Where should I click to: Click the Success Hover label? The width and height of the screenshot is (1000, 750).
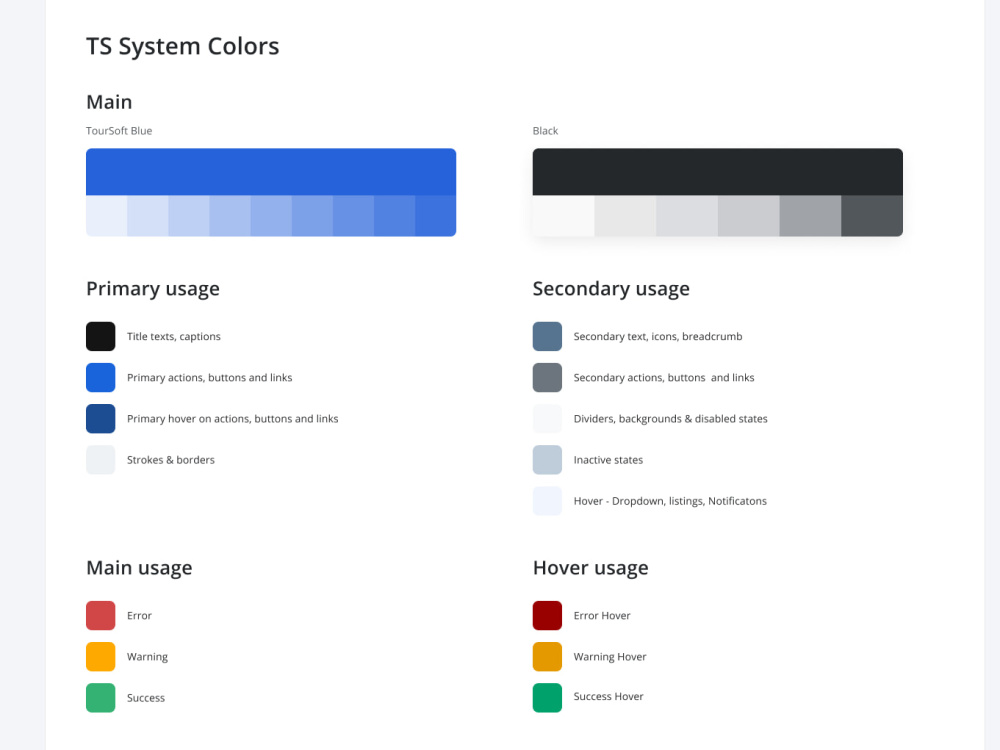click(x=608, y=696)
